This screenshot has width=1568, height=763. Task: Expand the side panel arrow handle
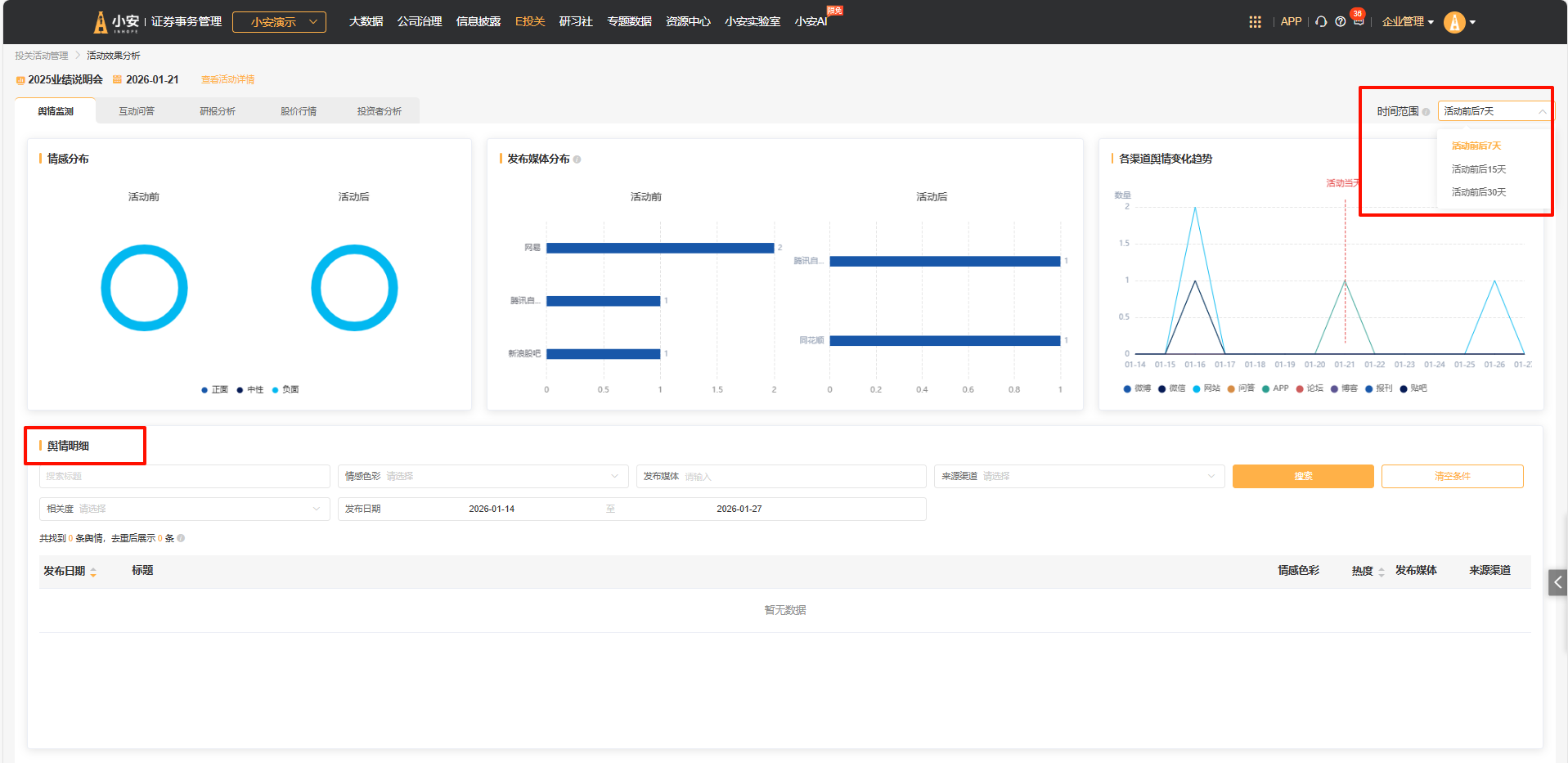tap(1557, 582)
